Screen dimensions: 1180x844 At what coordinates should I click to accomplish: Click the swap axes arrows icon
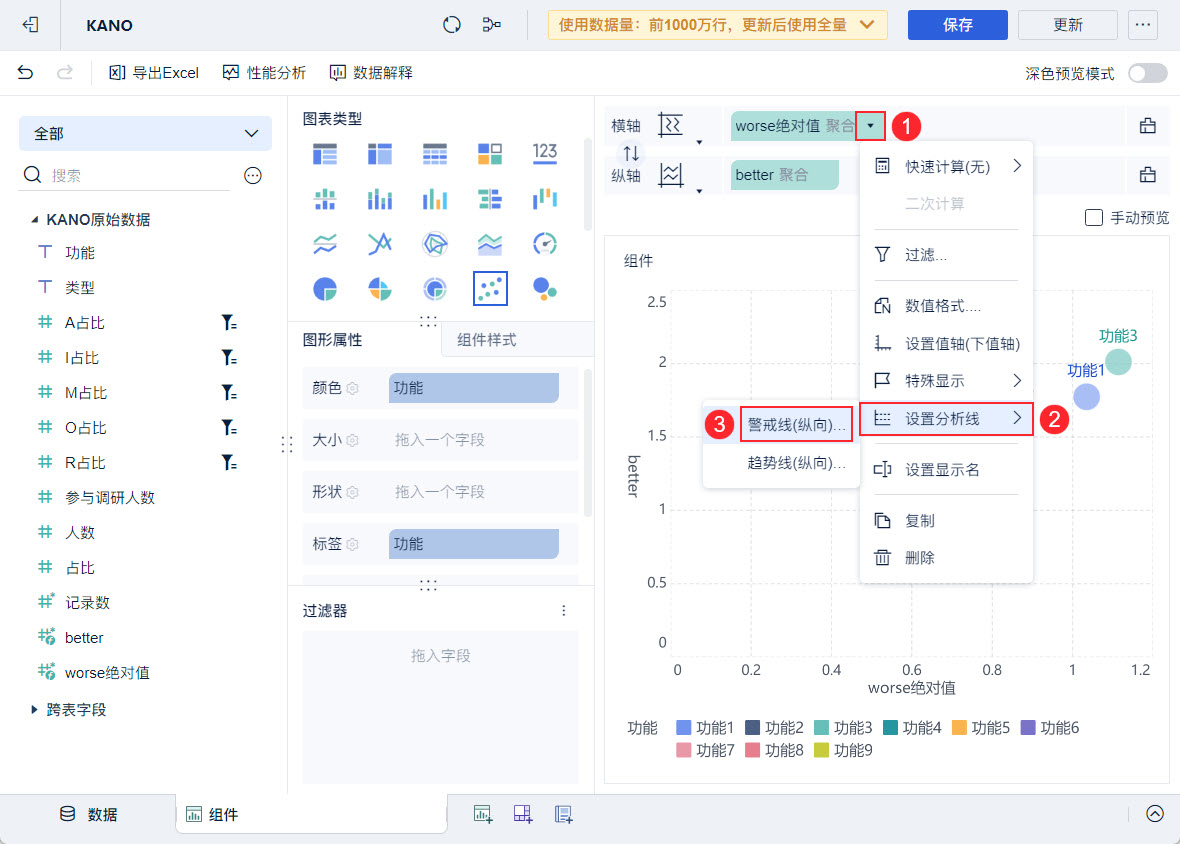pos(631,153)
